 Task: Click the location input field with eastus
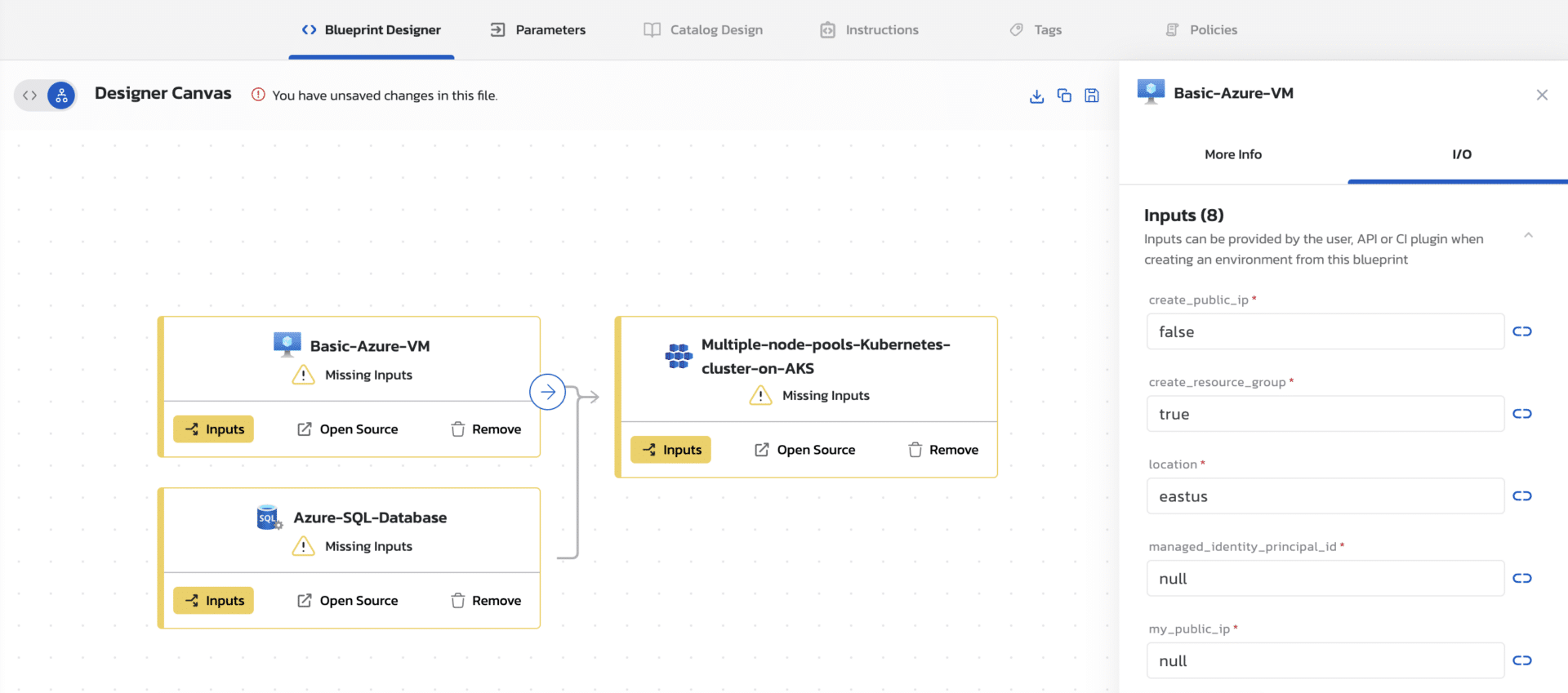[1325, 496]
